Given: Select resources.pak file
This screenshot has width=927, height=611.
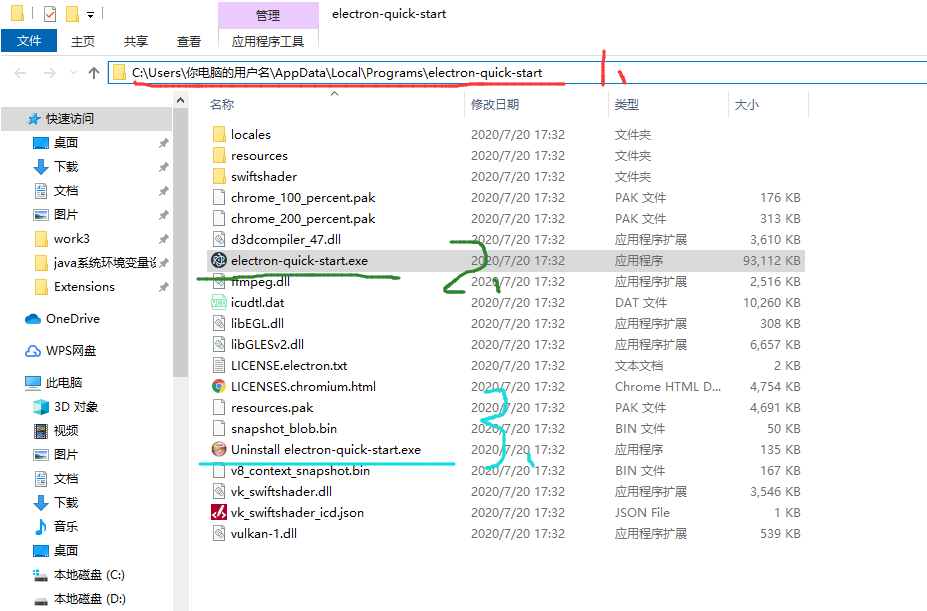Looking at the screenshot, I should click(272, 408).
